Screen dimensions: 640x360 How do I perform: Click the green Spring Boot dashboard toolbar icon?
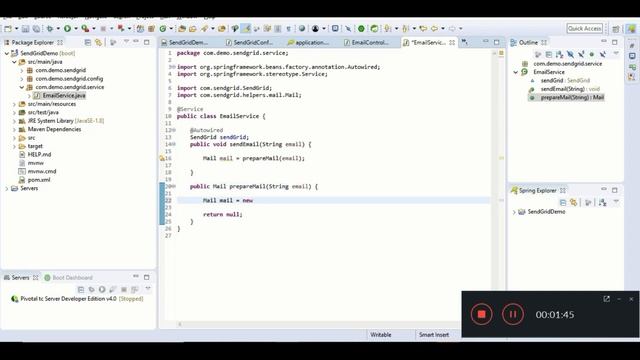pos(361,29)
